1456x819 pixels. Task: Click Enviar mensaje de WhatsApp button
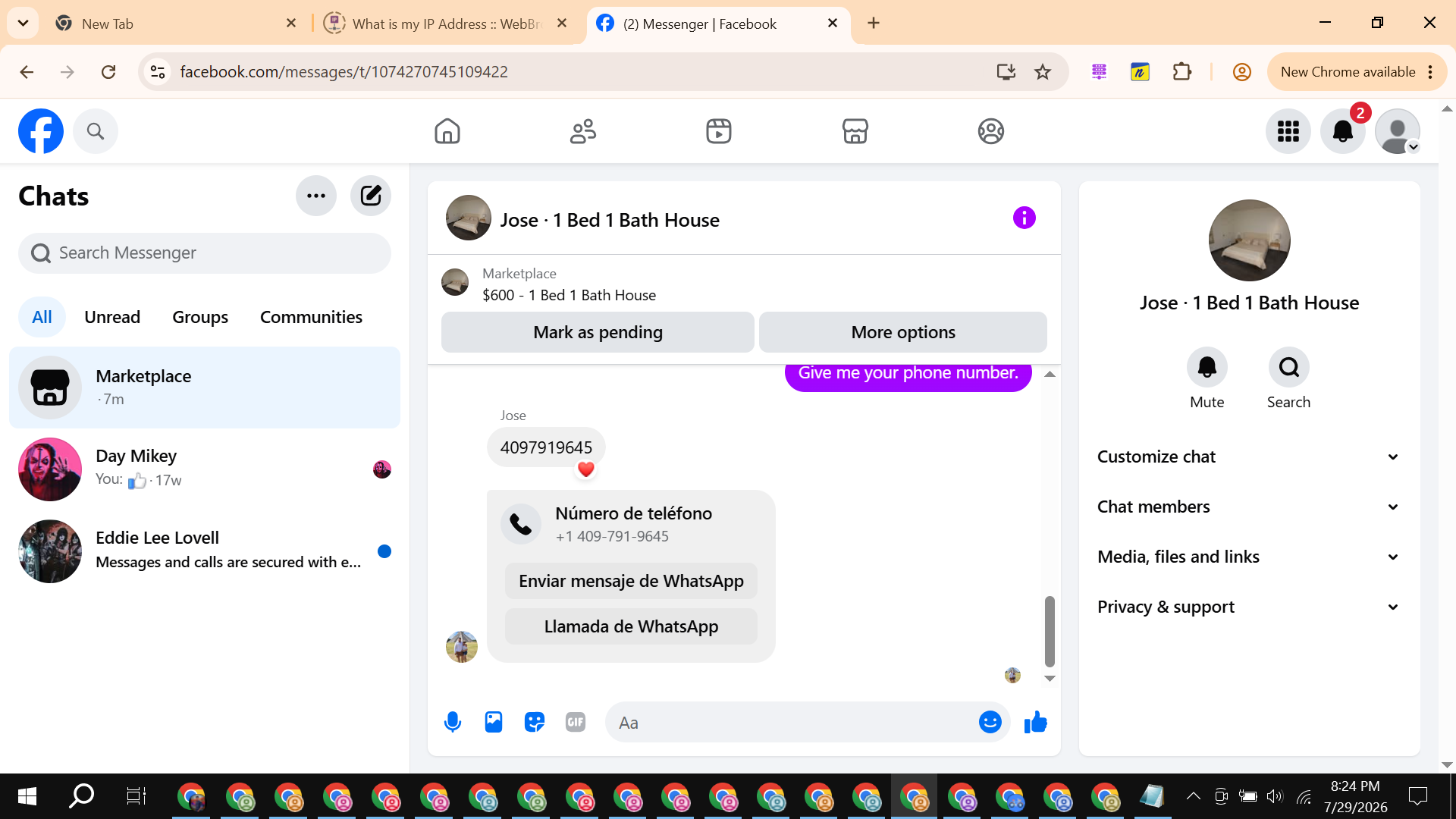click(631, 581)
